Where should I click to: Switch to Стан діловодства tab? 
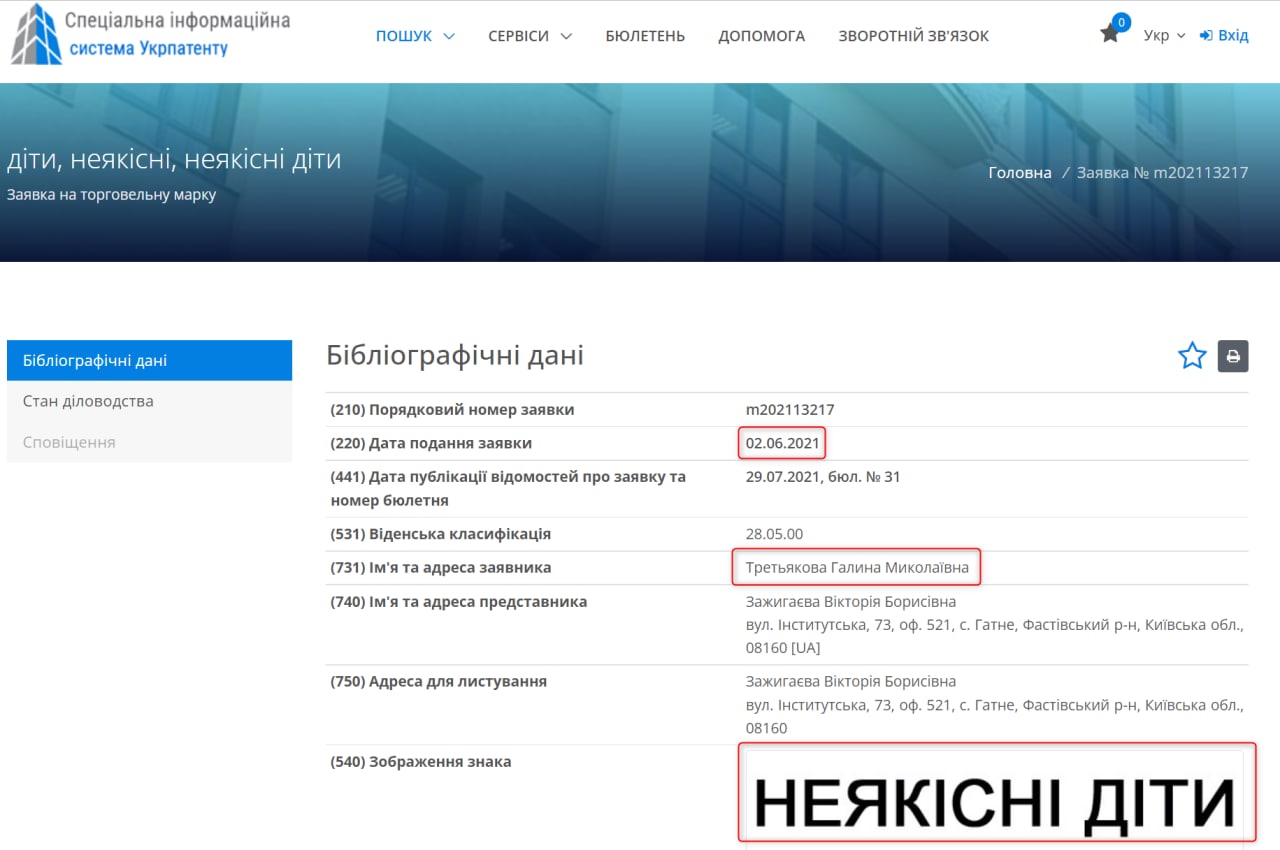(x=149, y=401)
